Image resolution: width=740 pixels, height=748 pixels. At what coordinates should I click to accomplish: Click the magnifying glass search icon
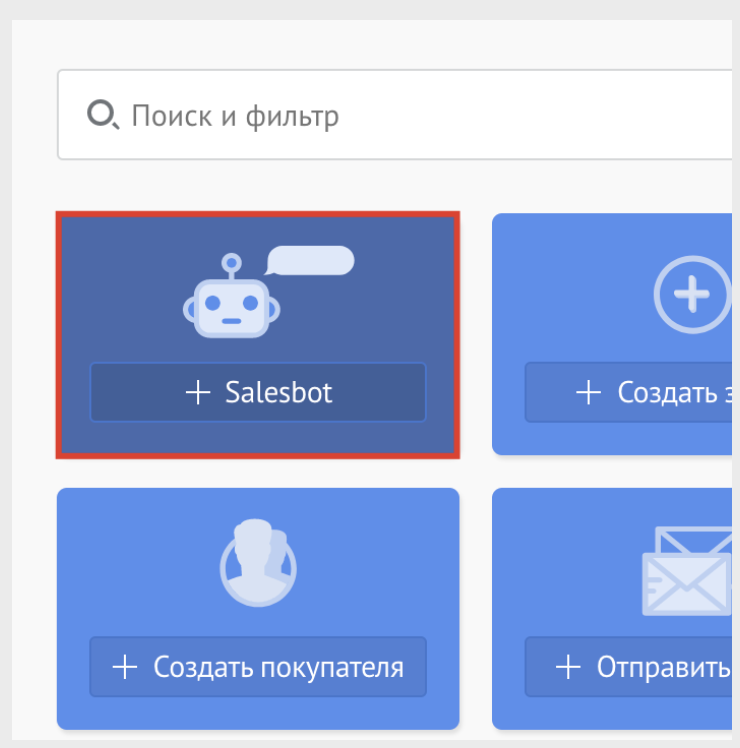click(103, 114)
